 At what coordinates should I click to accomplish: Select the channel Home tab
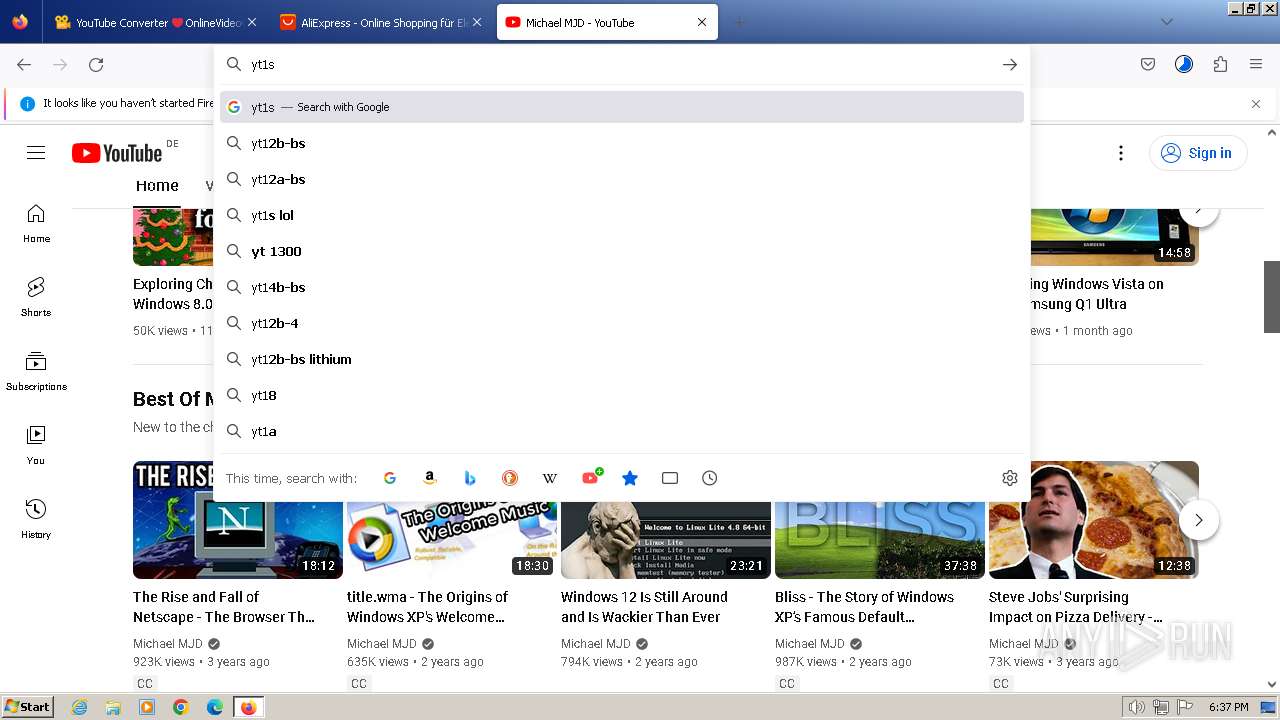tap(157, 186)
